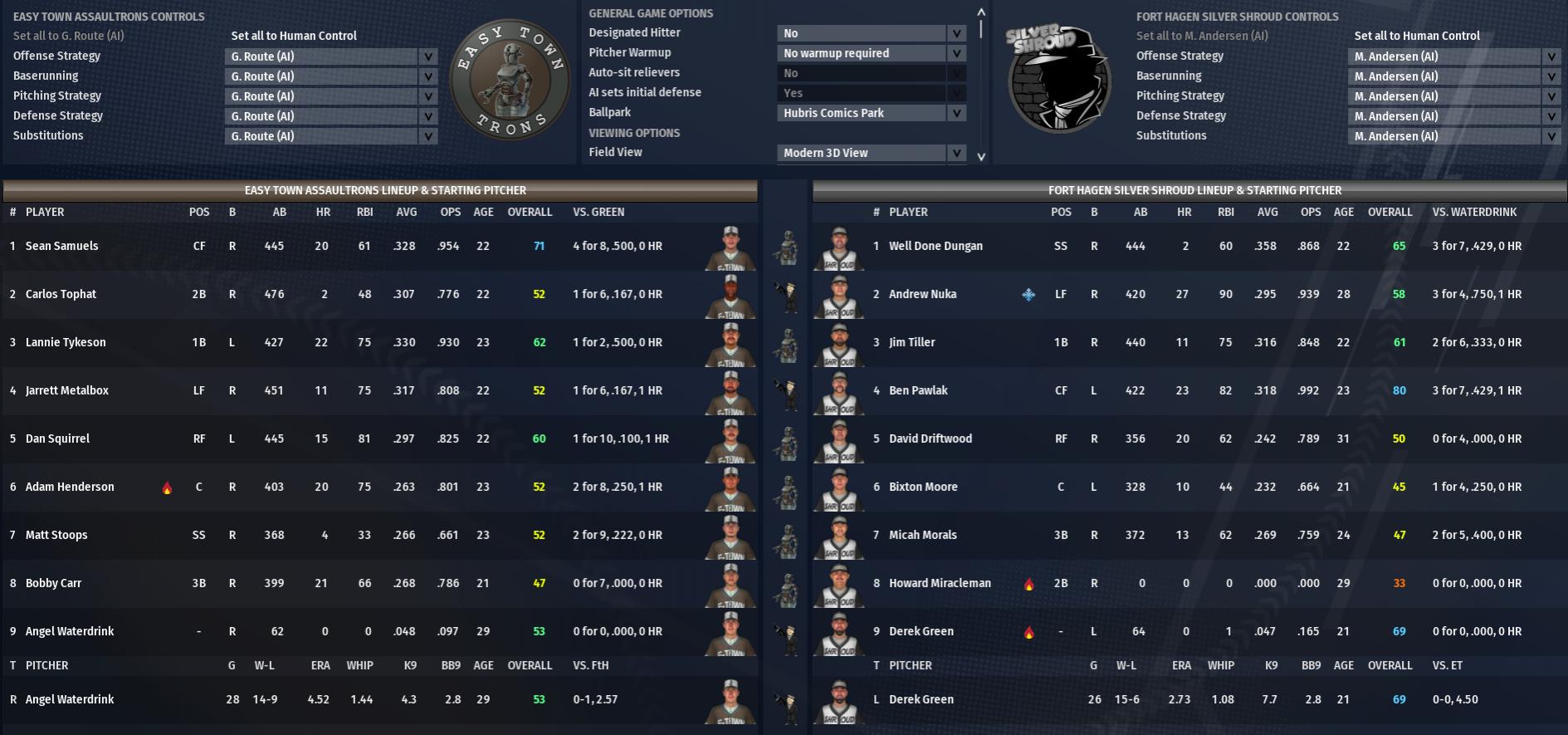Image resolution: width=1568 pixels, height=735 pixels.
Task: Click the flame icon beside Adam Henderson
Action: click(x=168, y=488)
